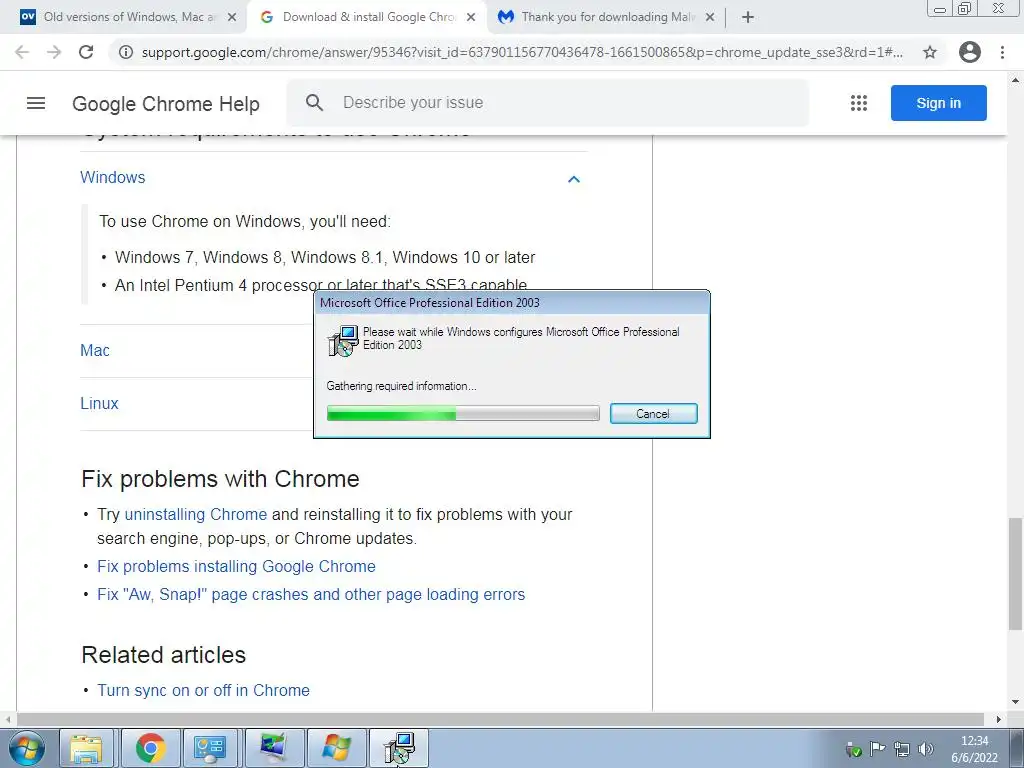
Task: Open Fix Aw, Snap page crashes link
Action: click(x=311, y=594)
